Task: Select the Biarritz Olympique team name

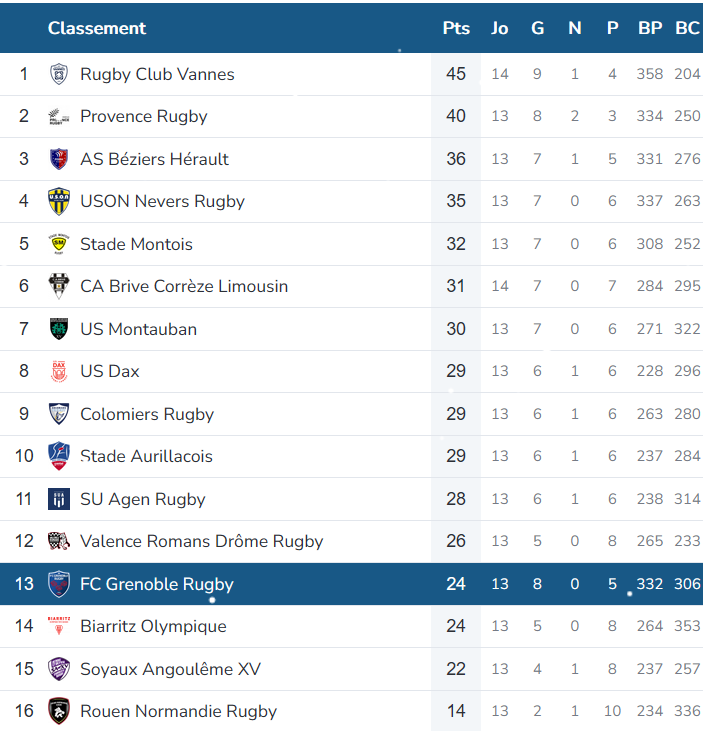Action: click(x=153, y=626)
